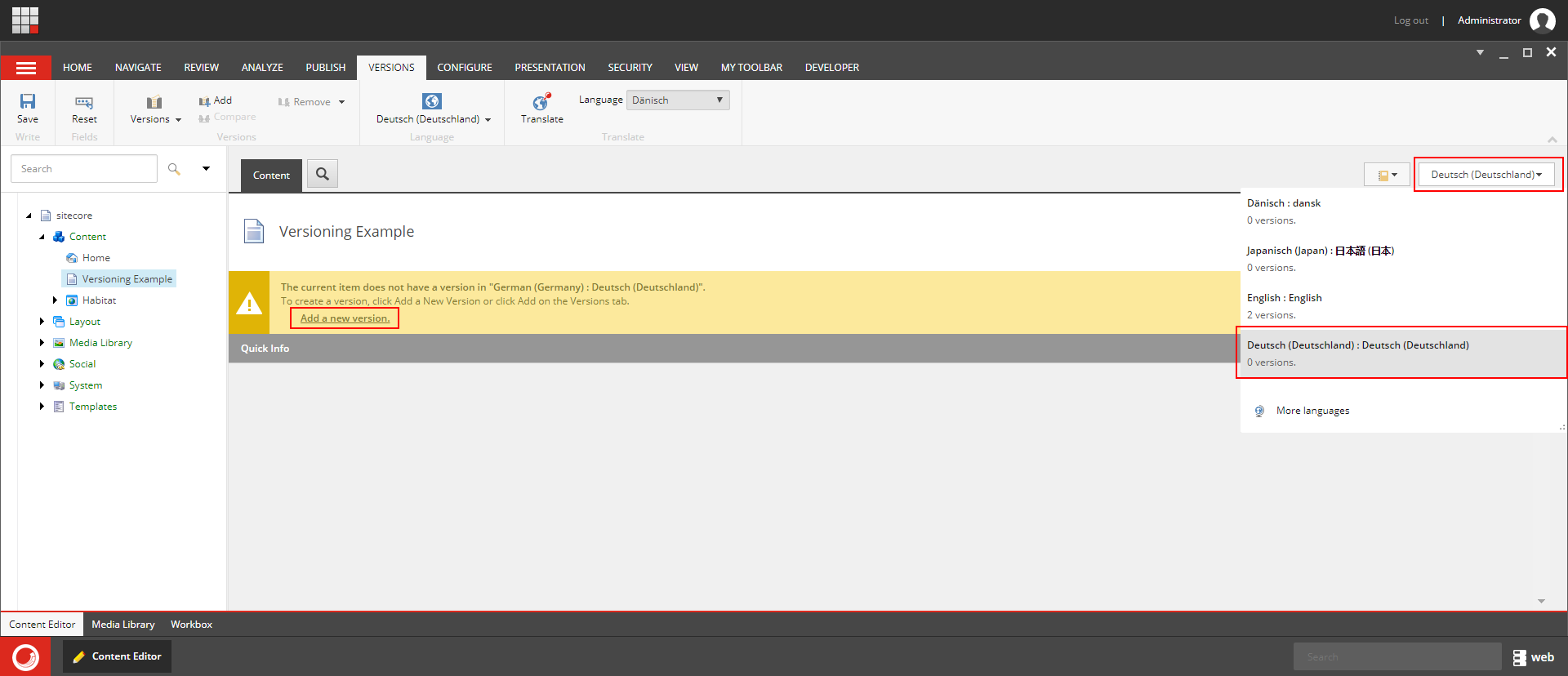Image resolution: width=1568 pixels, height=676 pixels.
Task: Switch to the PUBLISH ribbon tab
Action: click(x=326, y=68)
